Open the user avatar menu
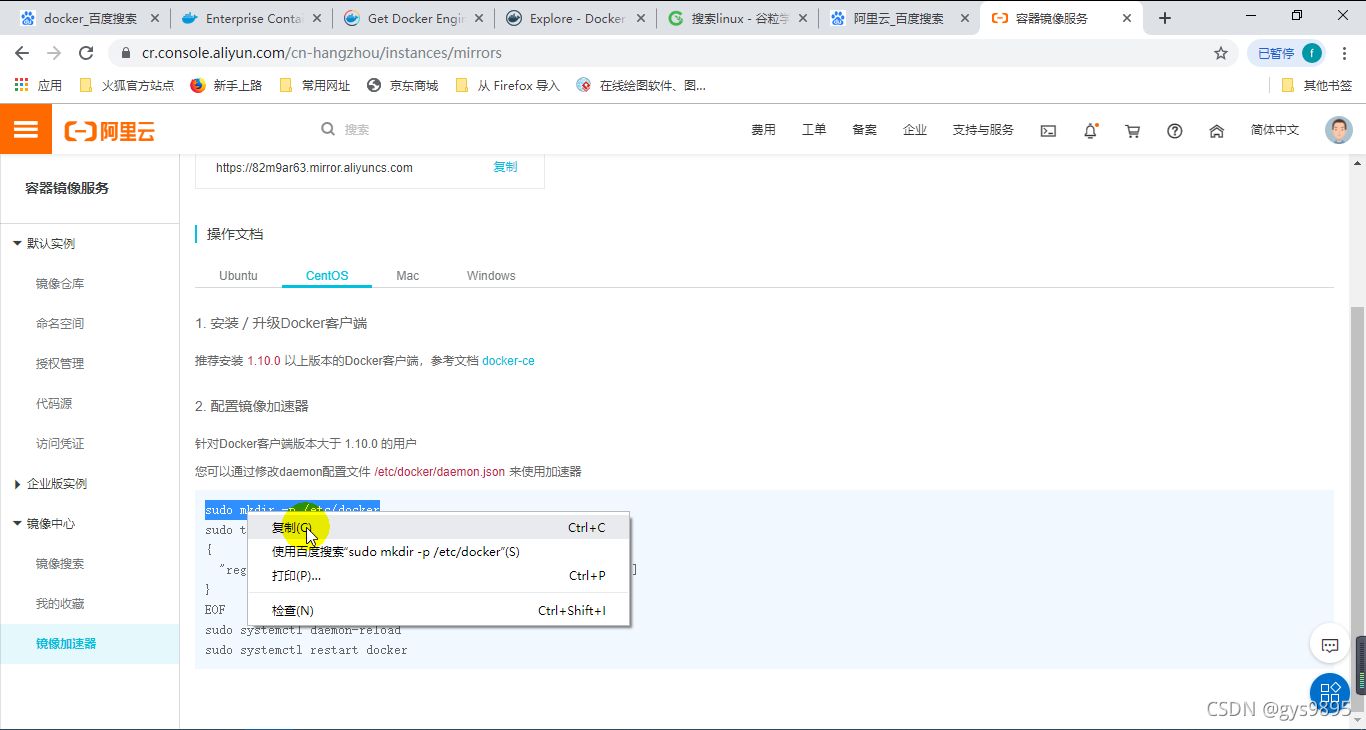Screen dimensions: 1366x730 tap(1338, 130)
